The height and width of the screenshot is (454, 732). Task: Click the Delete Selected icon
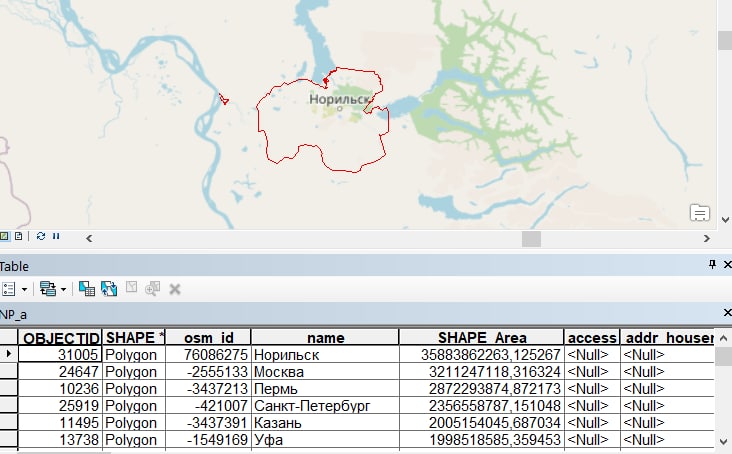[x=175, y=290]
